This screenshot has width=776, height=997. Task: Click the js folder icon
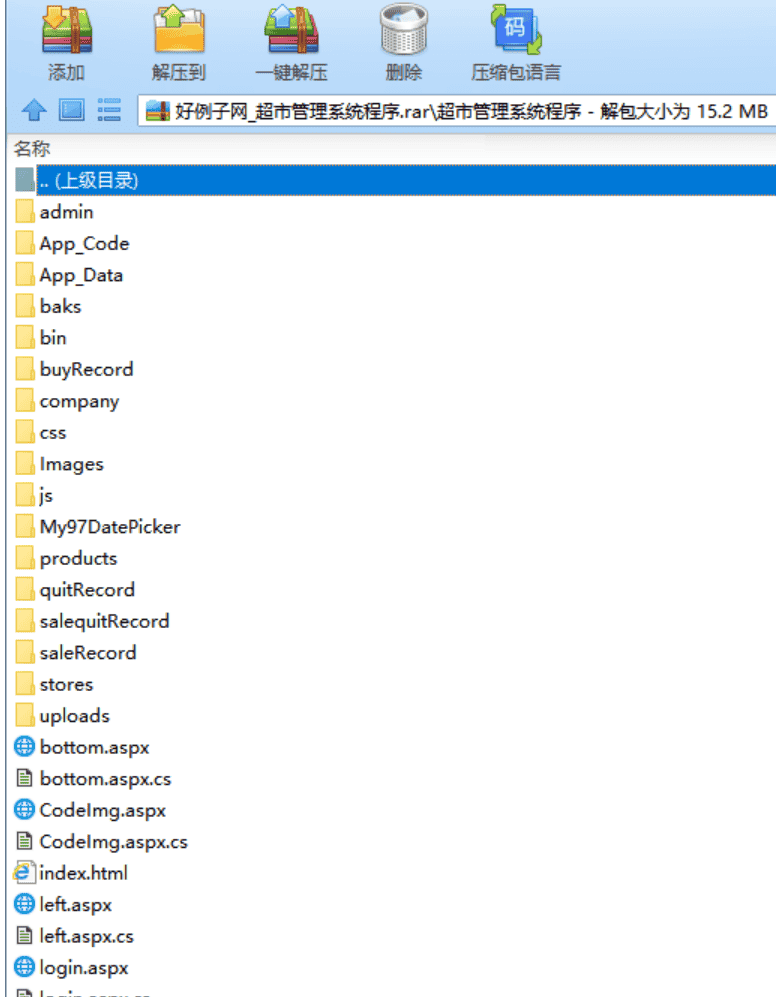(x=25, y=495)
